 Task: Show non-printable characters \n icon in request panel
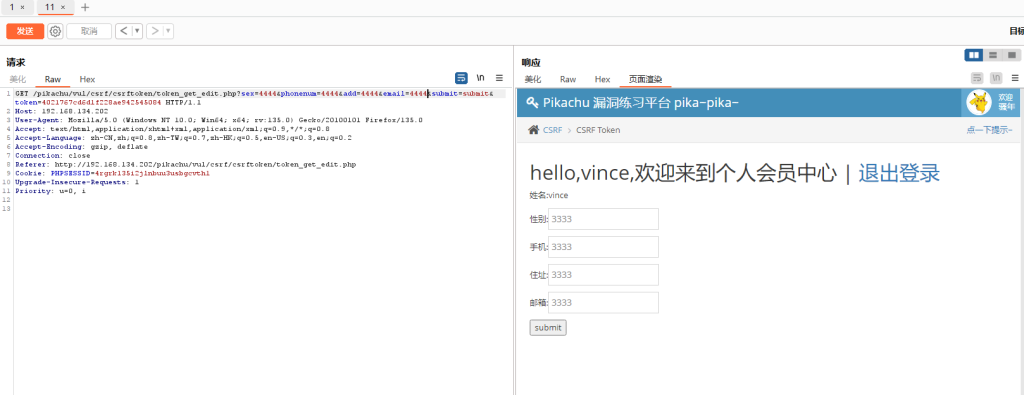481,78
